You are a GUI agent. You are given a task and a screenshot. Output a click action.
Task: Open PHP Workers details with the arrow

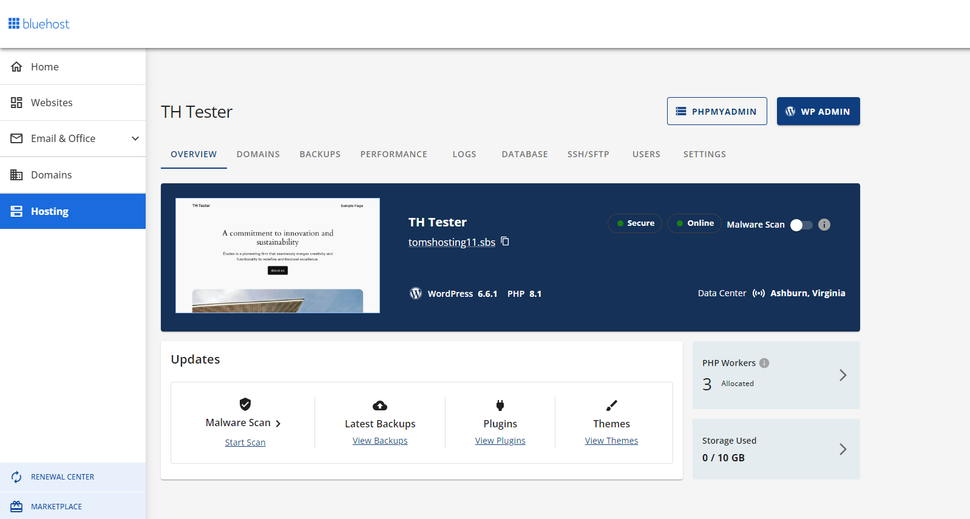pyautogui.click(x=843, y=375)
